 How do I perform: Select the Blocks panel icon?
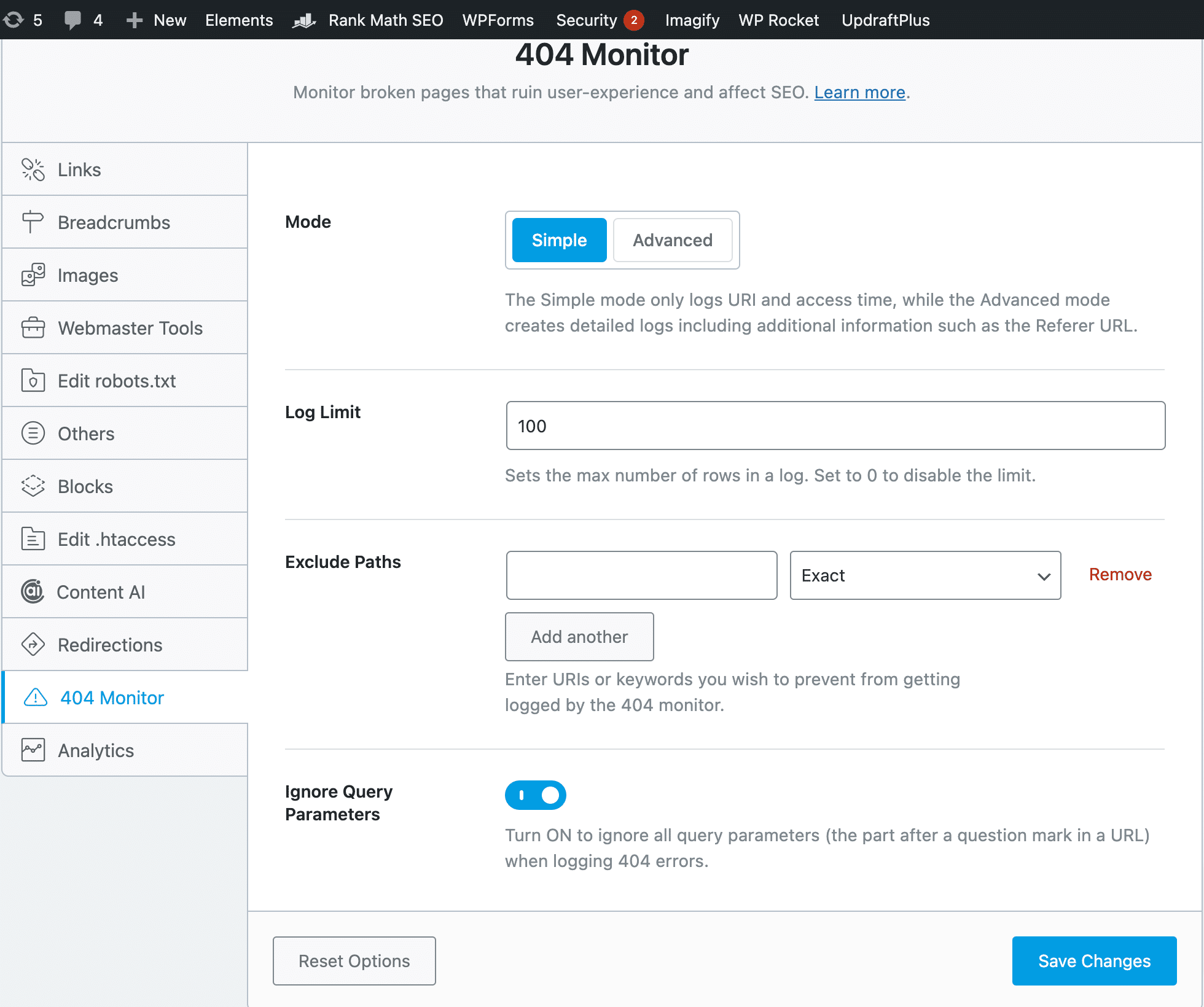[33, 486]
